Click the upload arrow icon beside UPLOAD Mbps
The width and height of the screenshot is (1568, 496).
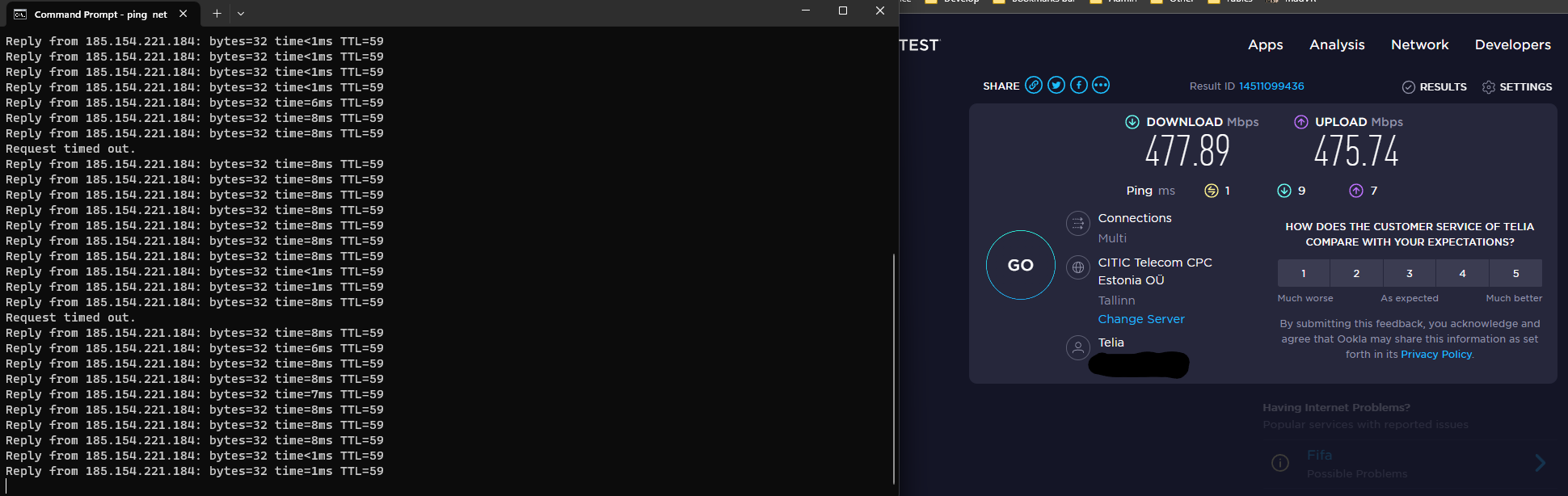(1301, 122)
